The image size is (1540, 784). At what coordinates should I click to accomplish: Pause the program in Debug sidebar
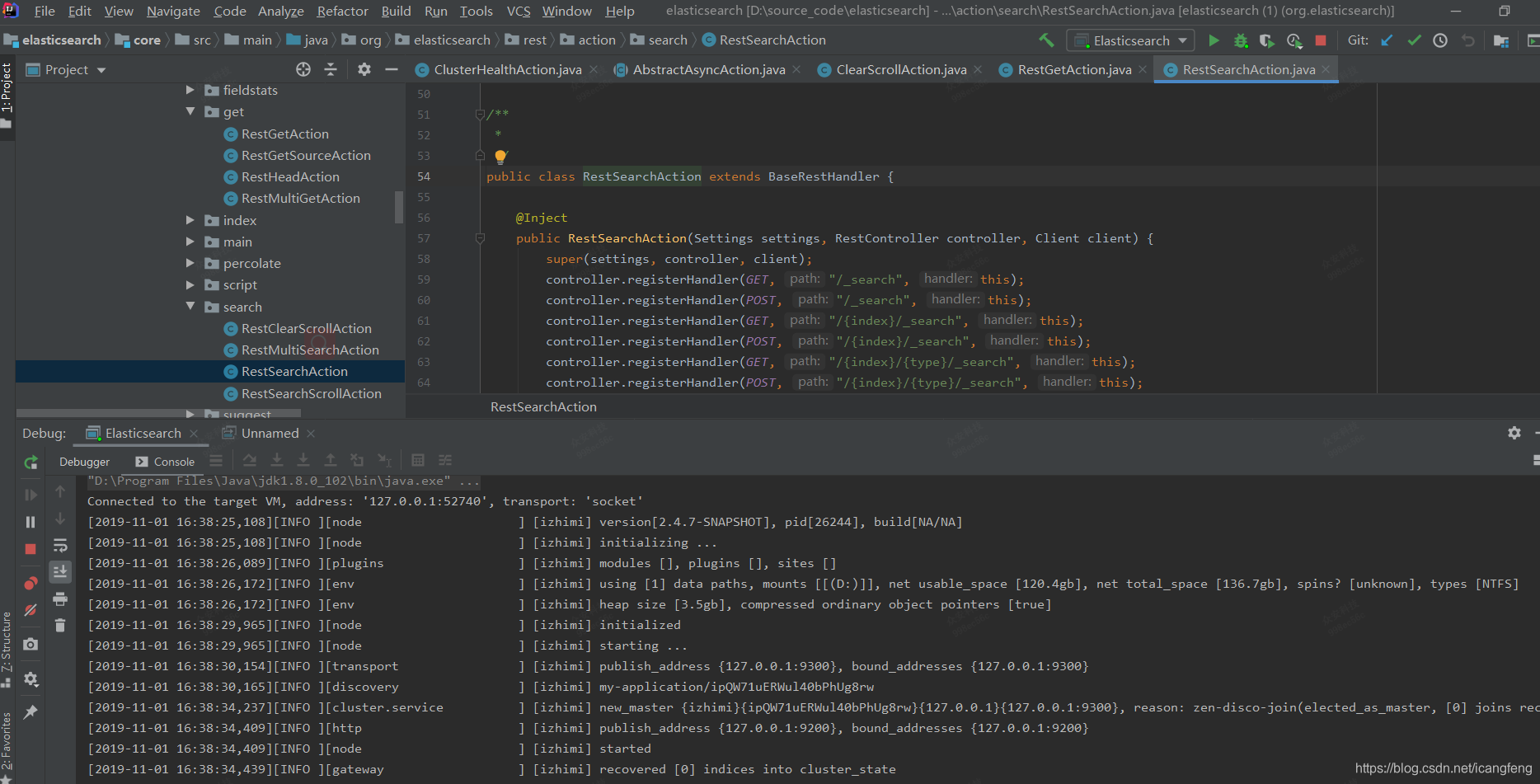31,522
